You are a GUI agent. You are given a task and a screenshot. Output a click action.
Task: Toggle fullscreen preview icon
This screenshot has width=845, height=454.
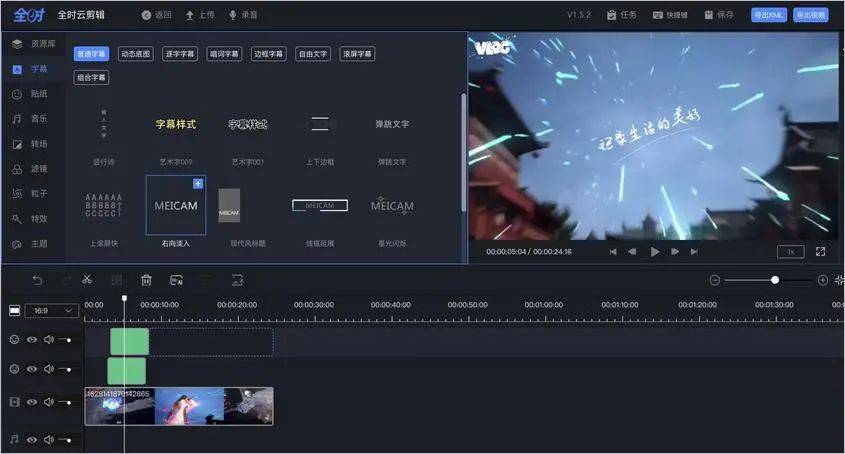[820, 251]
